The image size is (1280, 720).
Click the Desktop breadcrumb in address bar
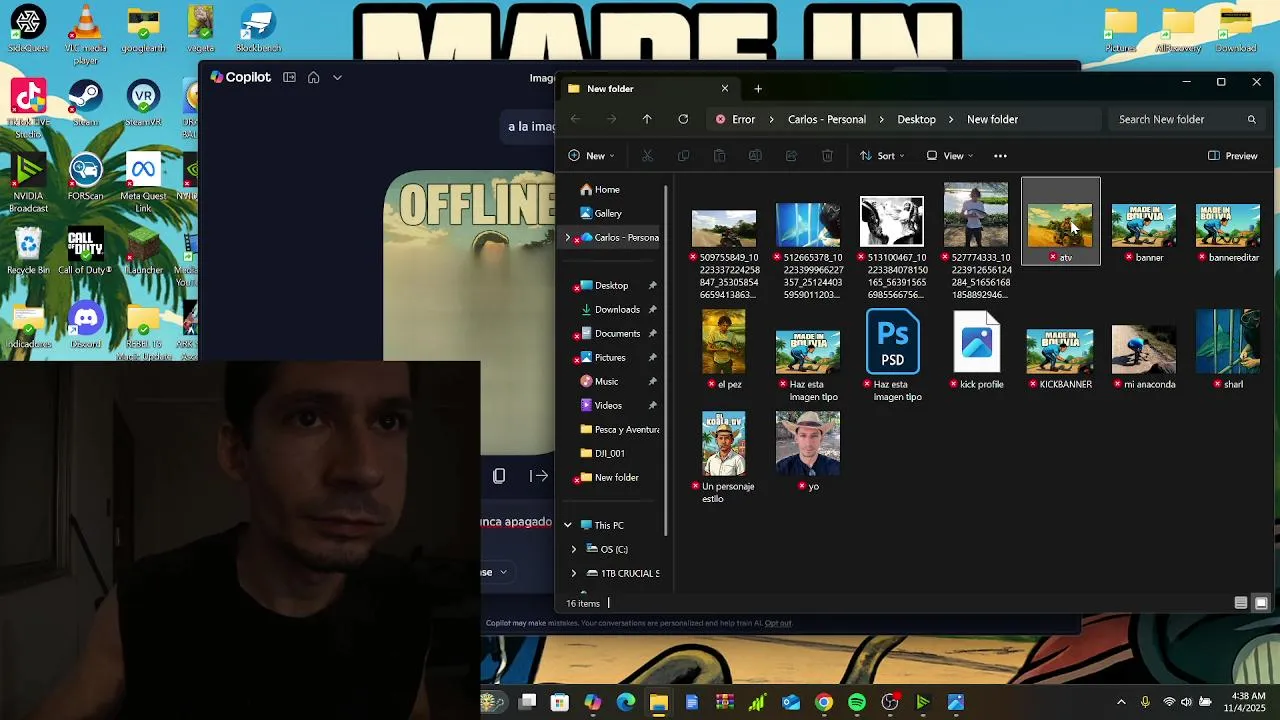click(916, 119)
